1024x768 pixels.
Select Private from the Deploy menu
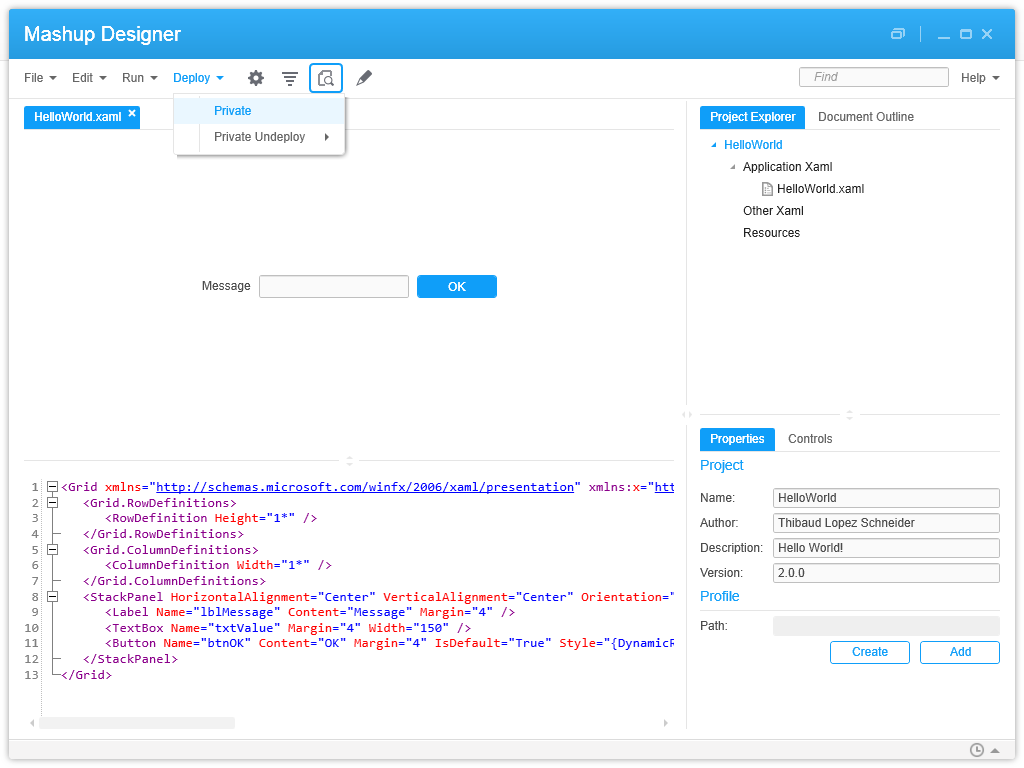[233, 111]
